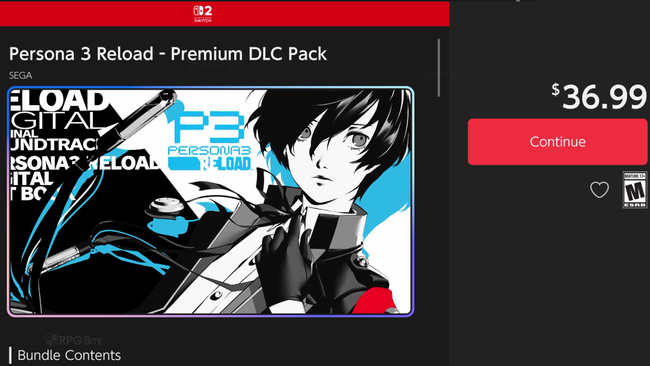Click the faint RPG Site watermark under title
The width and height of the screenshot is (650, 366).
[x=216, y=65]
